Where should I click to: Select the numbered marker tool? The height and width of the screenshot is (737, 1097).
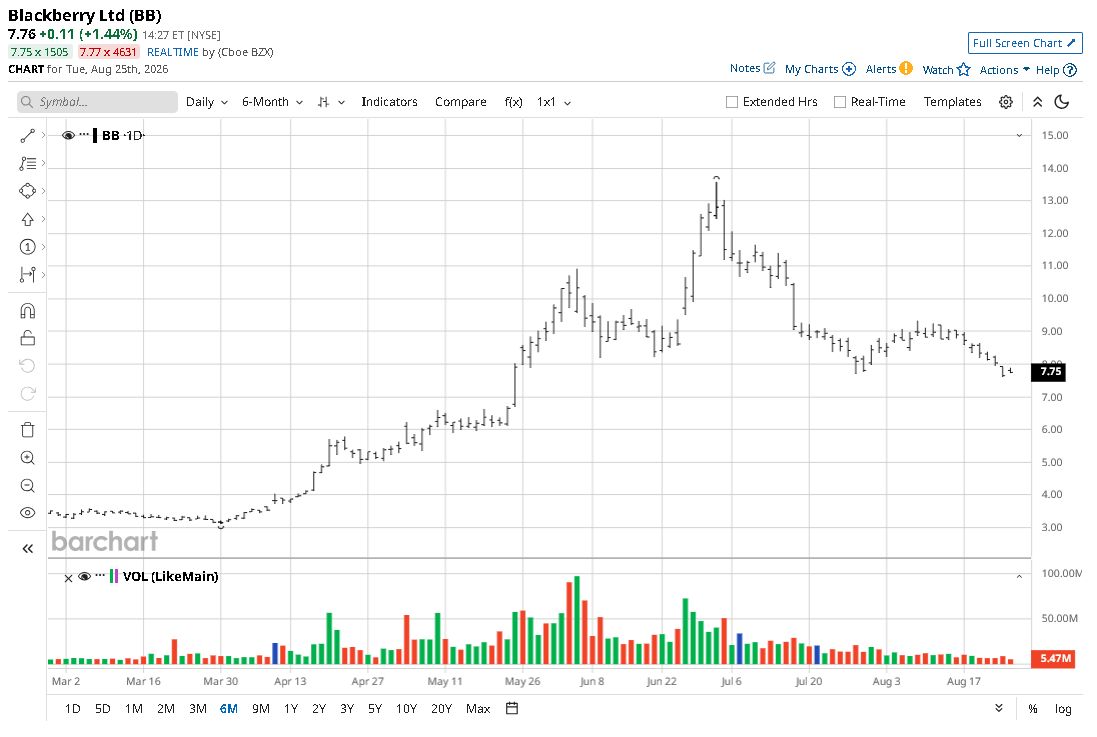click(27, 247)
